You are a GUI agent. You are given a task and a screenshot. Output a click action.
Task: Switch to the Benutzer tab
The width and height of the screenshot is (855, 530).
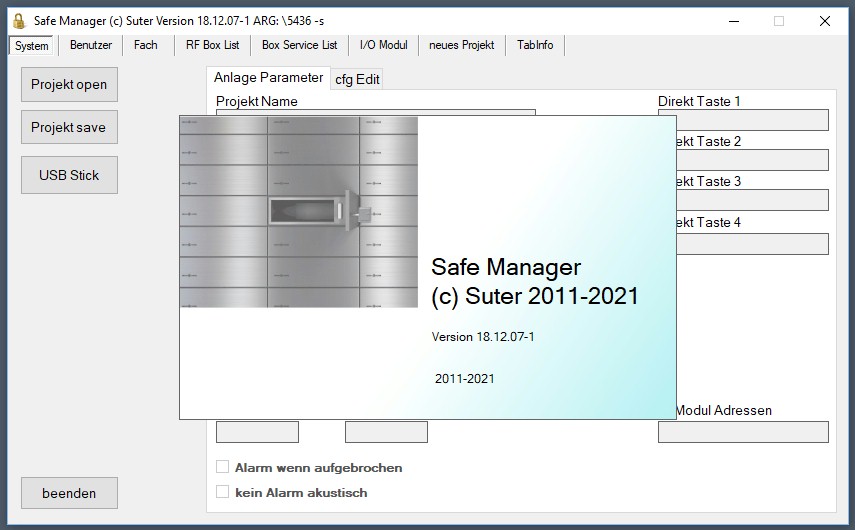pos(91,45)
